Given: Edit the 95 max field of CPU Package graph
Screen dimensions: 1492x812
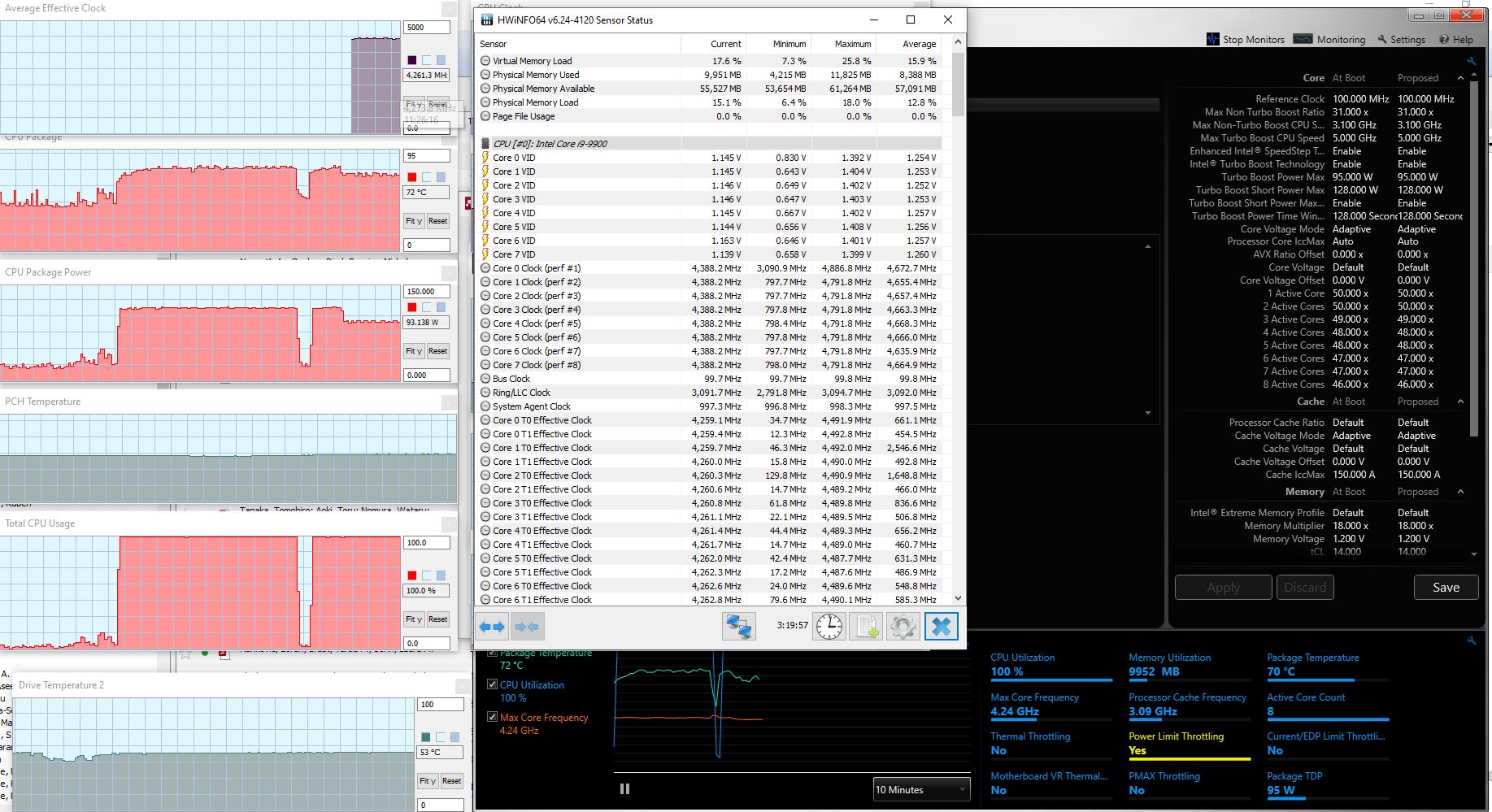Looking at the screenshot, I should [x=426, y=155].
